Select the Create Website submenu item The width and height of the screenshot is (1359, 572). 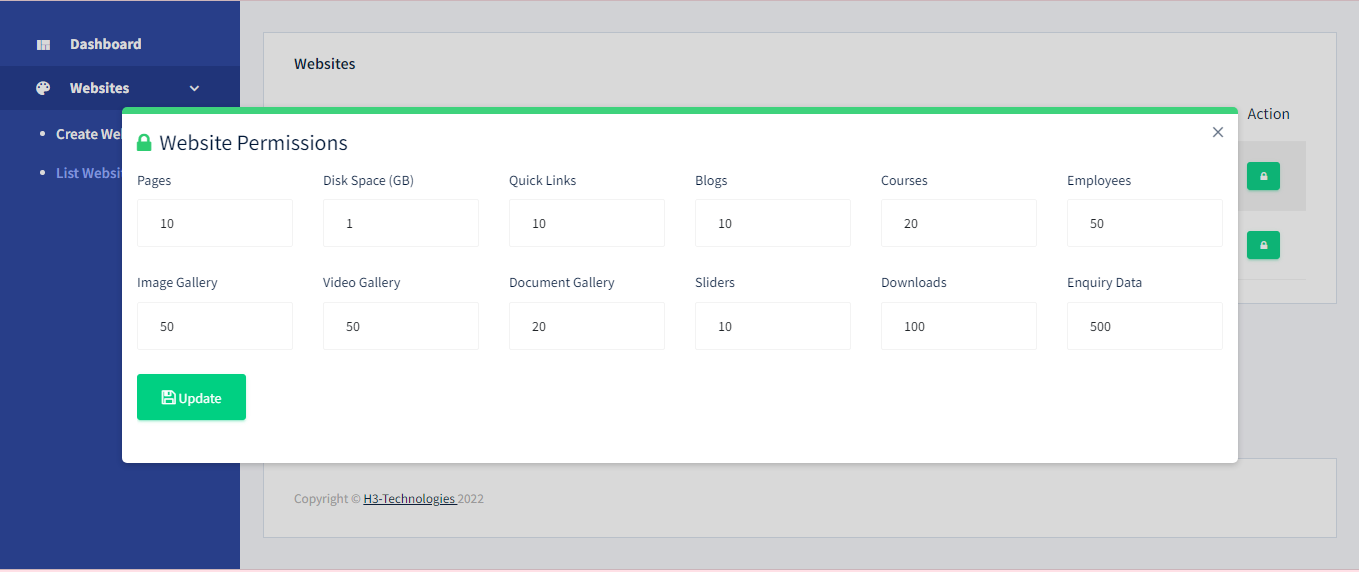click(89, 134)
